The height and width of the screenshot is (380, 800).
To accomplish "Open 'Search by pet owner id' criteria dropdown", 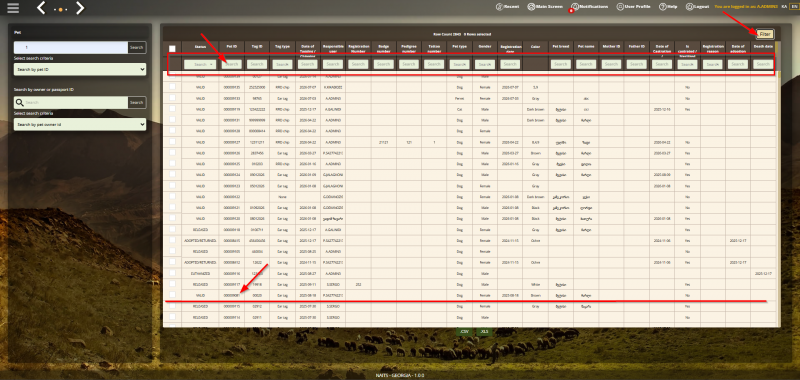I will click(80, 124).
